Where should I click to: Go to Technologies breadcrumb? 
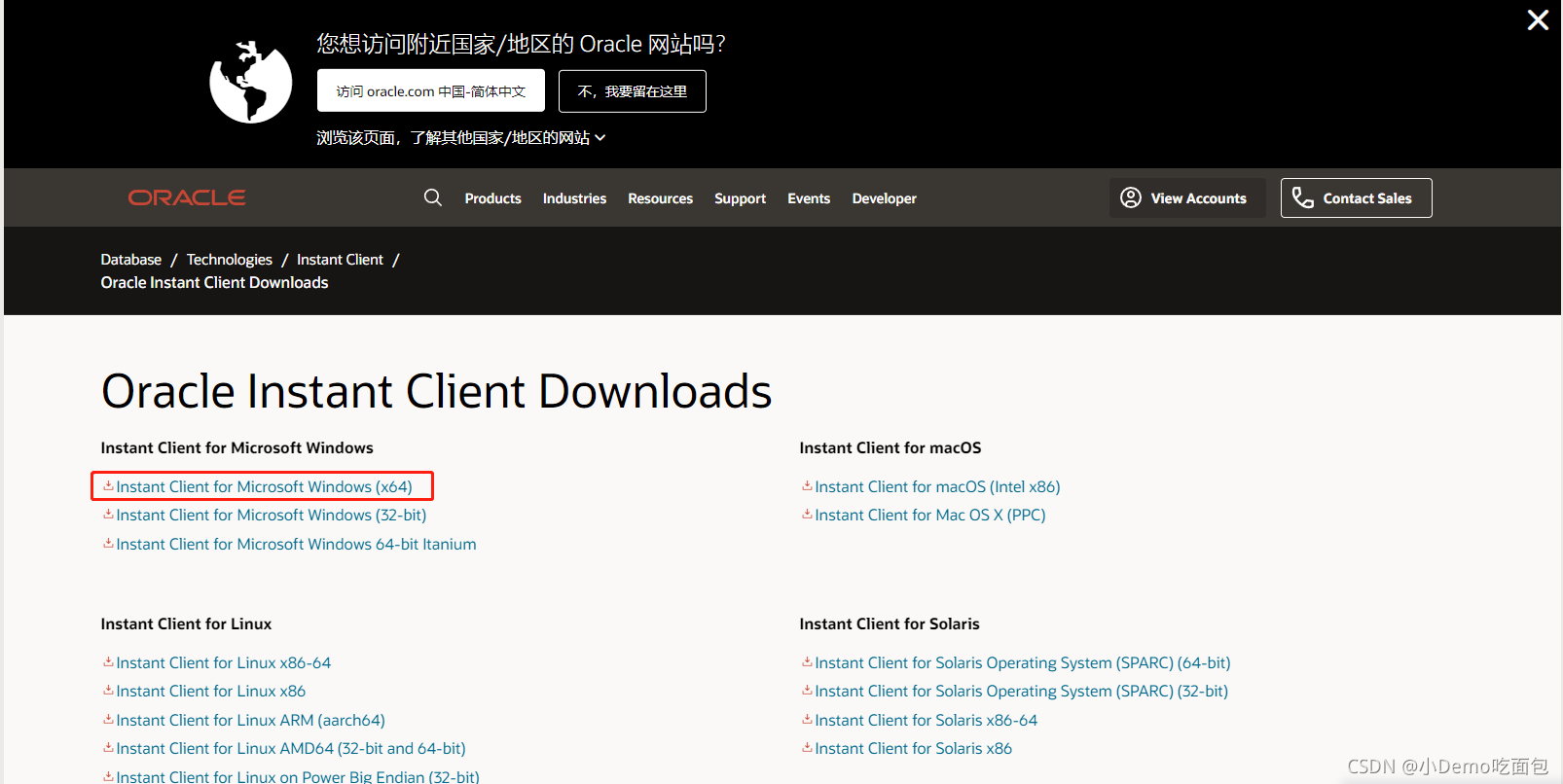pos(230,260)
